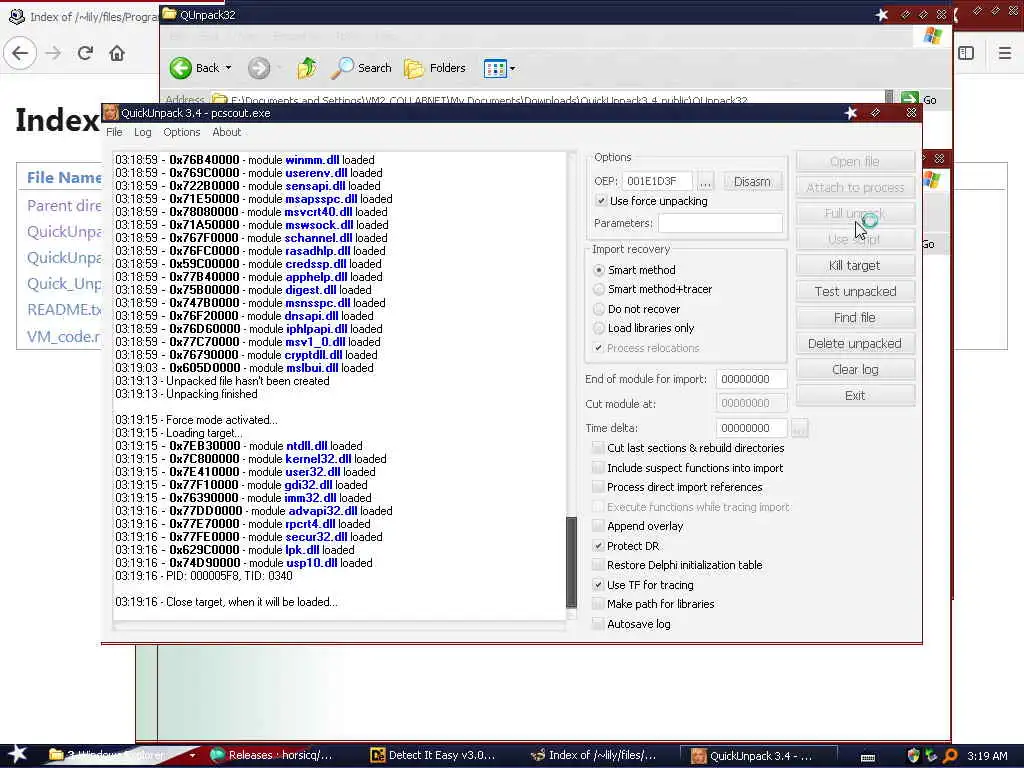Switch to Releases horsicq taskbar item

tap(272, 756)
